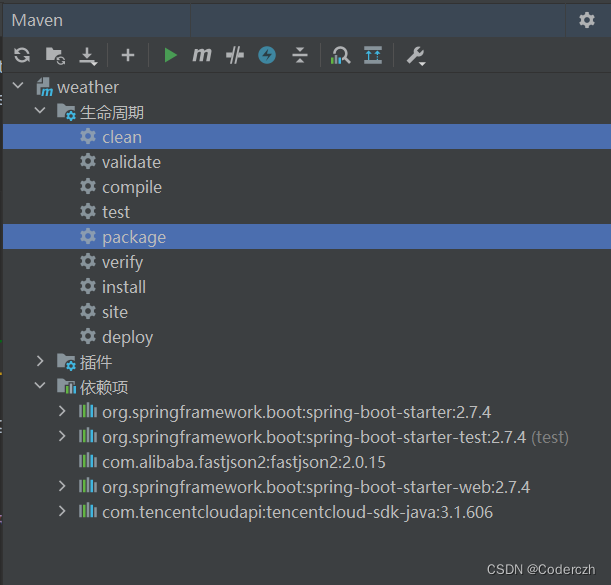Select the deploy lifecycle goal

pos(307,336)
